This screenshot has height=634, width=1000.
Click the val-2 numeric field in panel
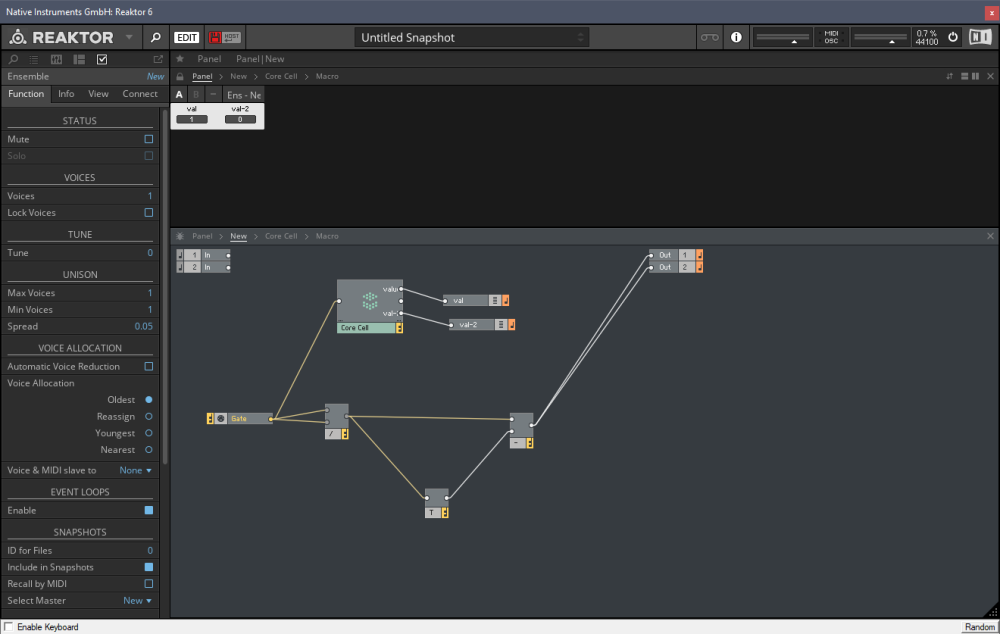[x=240, y=119]
